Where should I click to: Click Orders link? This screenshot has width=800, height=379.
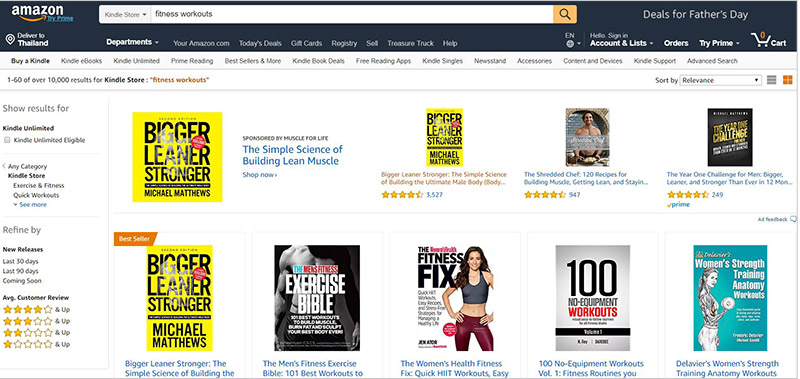(676, 43)
